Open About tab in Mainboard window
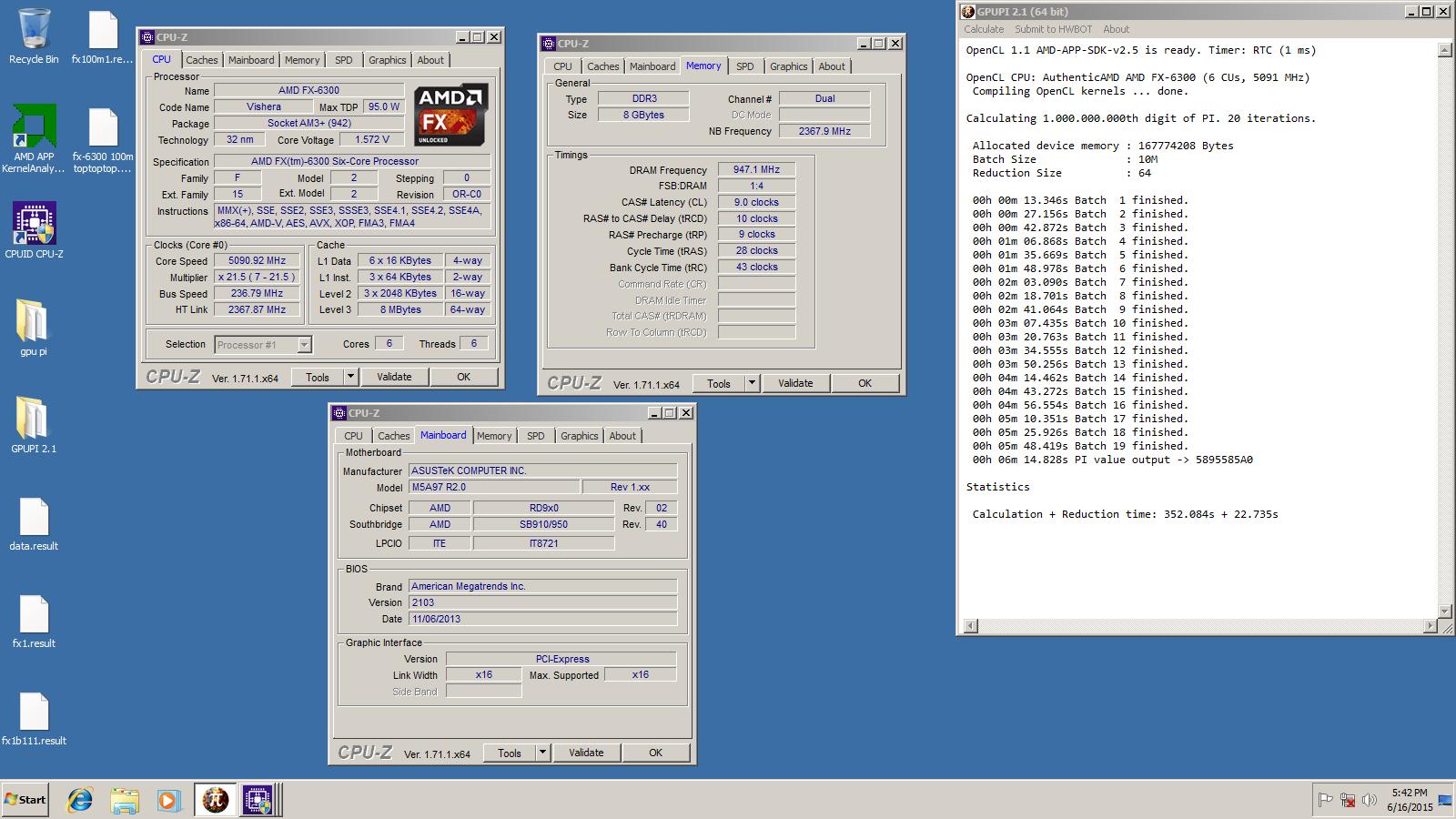 (x=622, y=436)
